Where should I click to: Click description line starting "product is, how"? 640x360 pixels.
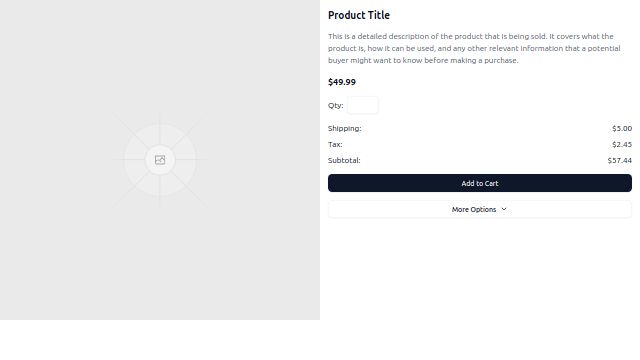point(474,48)
